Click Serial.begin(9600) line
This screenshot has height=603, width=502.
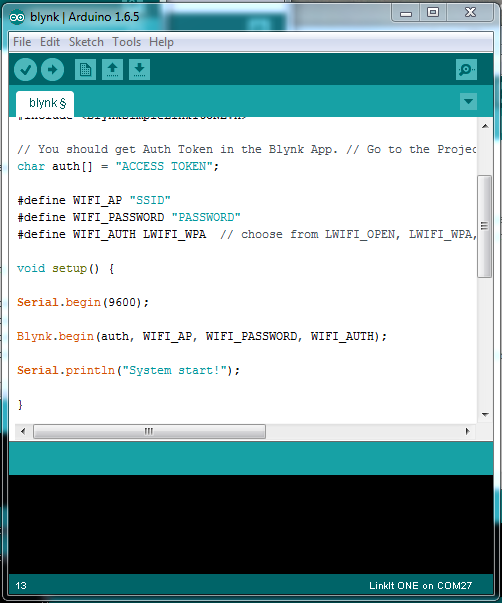tap(83, 302)
